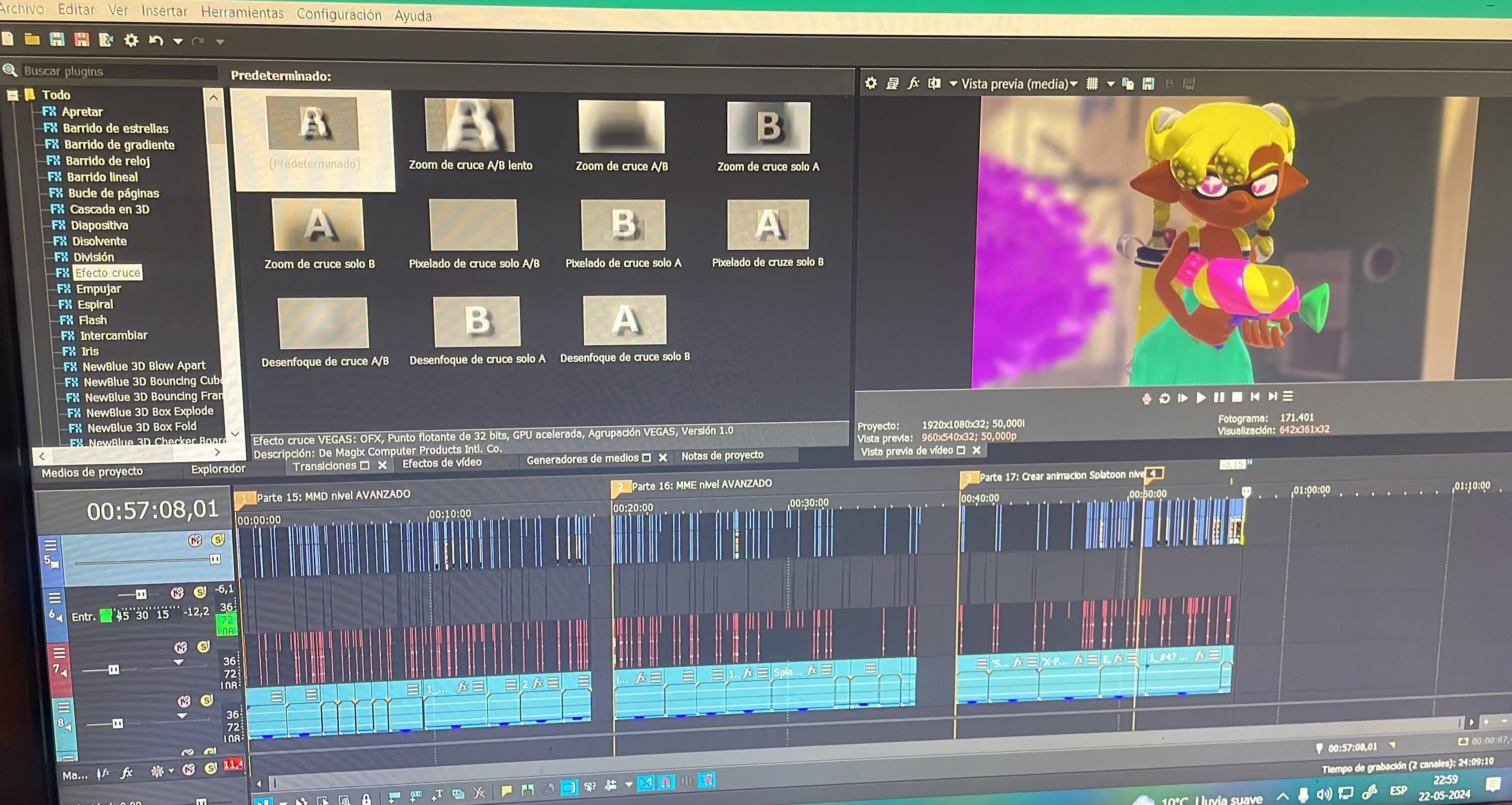Viewport: 1512px width, 805px height.
Task: Undo the last action
Action: click(x=156, y=41)
